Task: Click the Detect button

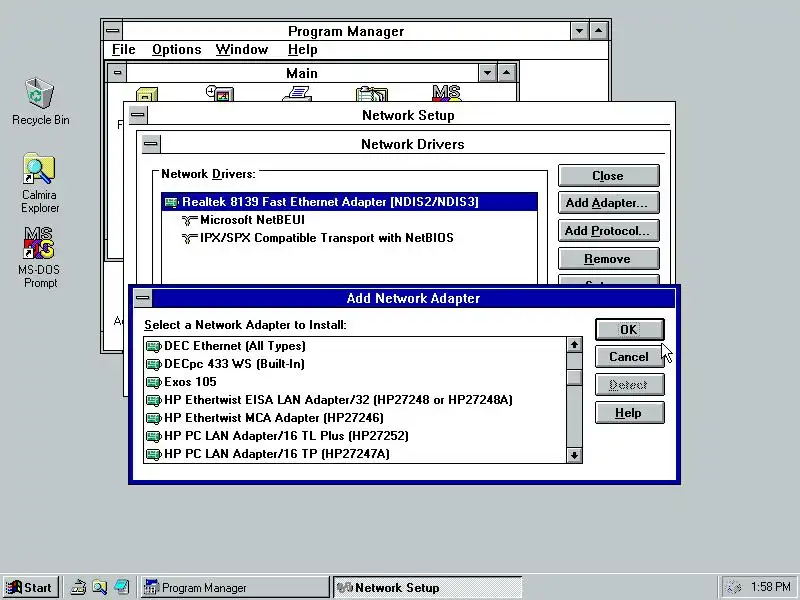Action: click(x=630, y=385)
